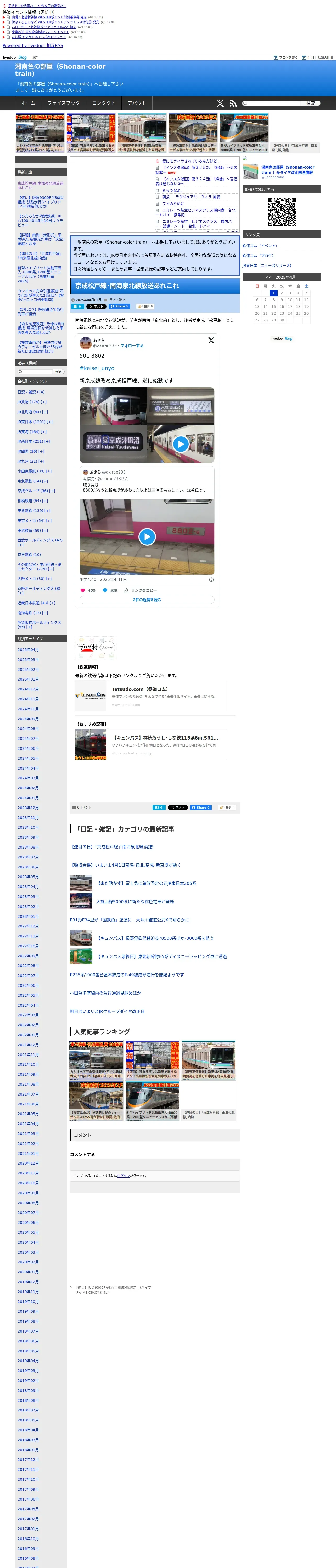Click the 南海 特急サザン thumbnail in the top carousel

tap(91, 133)
